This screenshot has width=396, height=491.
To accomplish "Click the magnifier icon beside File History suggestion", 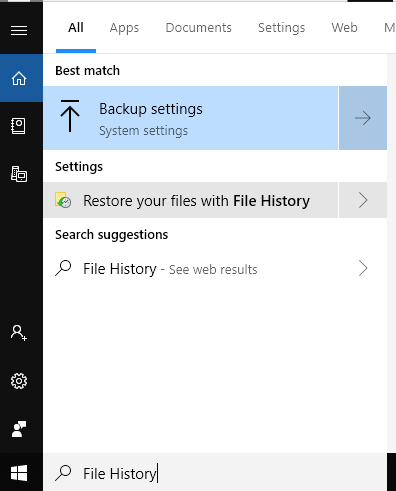I will pos(63,268).
